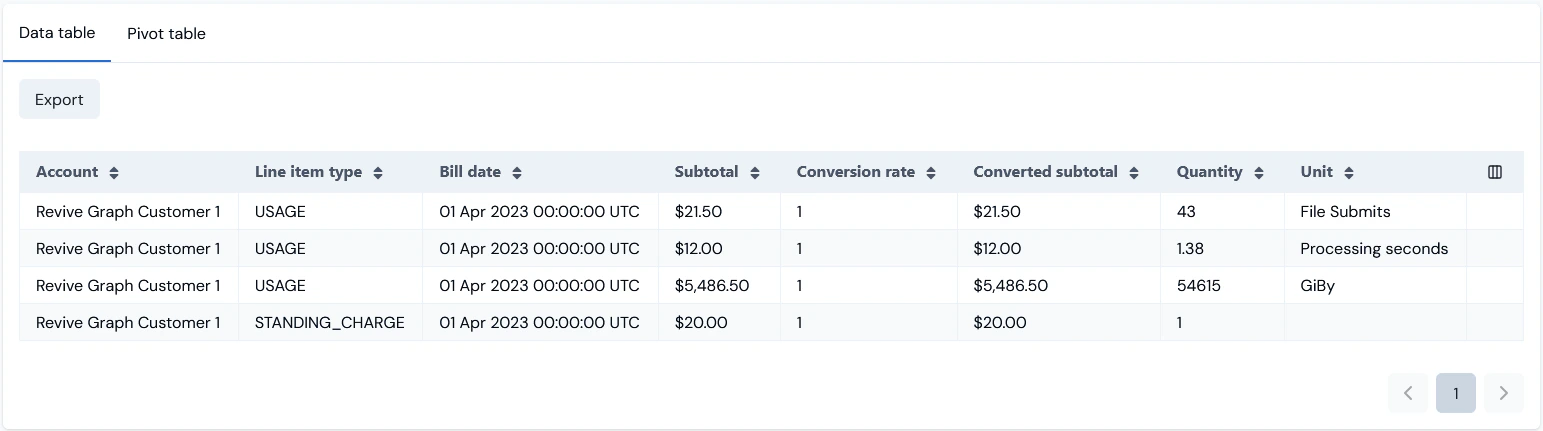The image size is (1543, 431).
Task: Click the Line item type sort icon
Action: tap(378, 173)
